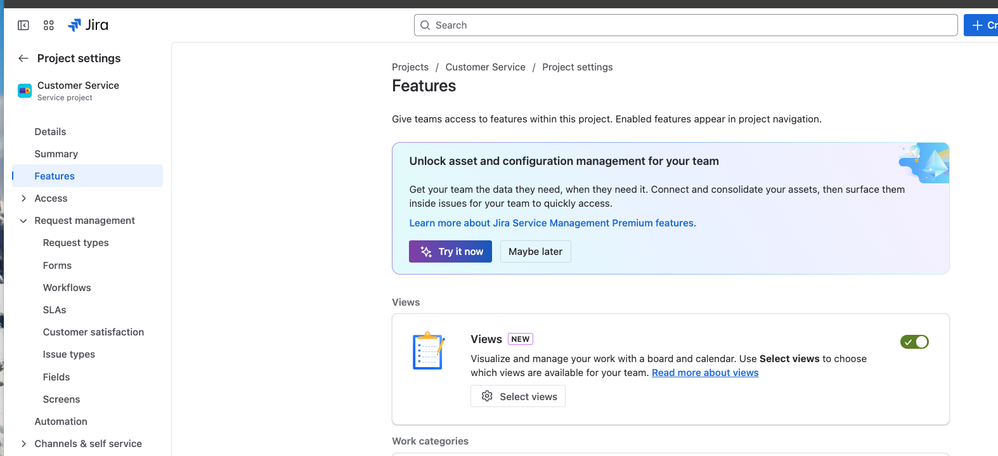Collapse the sidebar using the panel icon
Screen dimensions: 998x456
[24, 25]
